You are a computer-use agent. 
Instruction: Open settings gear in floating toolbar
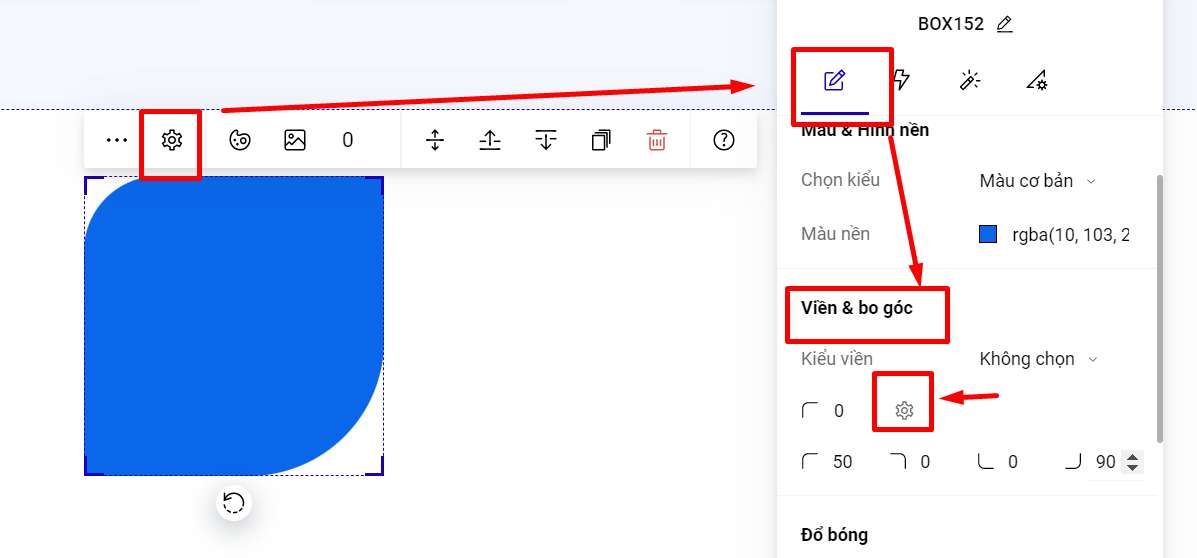(172, 140)
